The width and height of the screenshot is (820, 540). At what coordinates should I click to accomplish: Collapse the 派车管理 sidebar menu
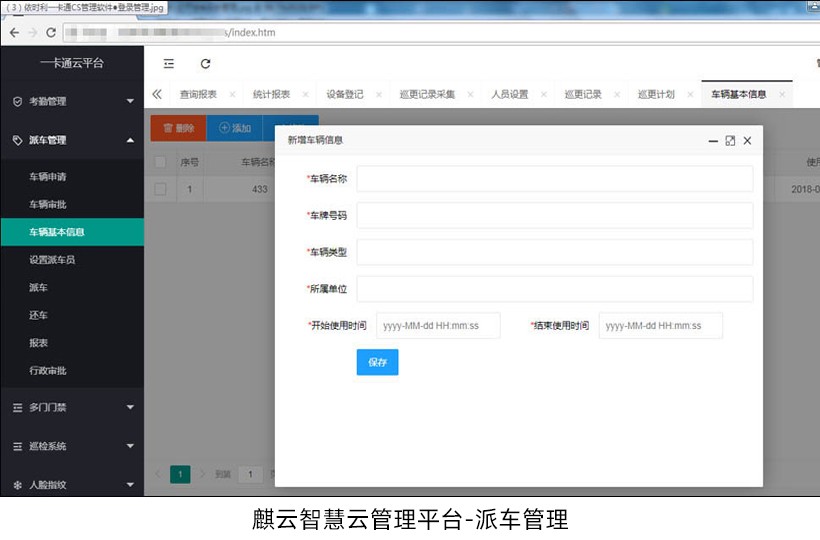click(x=72, y=140)
